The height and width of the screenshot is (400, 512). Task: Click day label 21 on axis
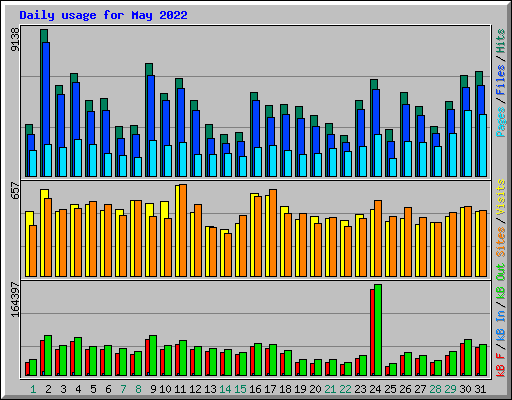[330, 389]
